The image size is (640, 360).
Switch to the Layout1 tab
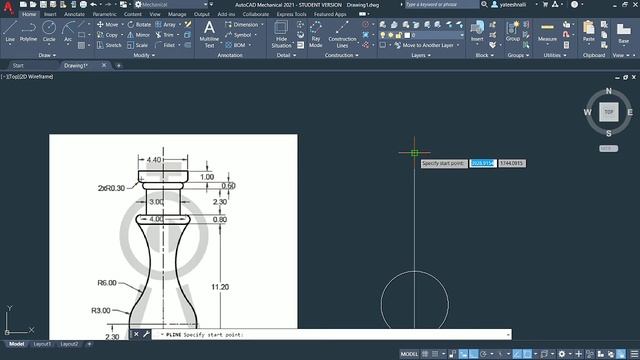[x=42, y=344]
